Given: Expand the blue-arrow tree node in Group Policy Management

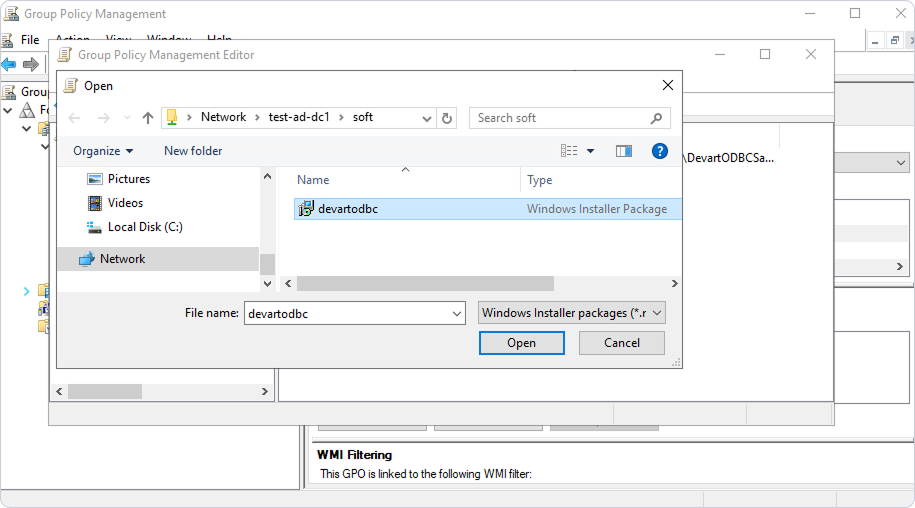Looking at the screenshot, I should point(26,290).
